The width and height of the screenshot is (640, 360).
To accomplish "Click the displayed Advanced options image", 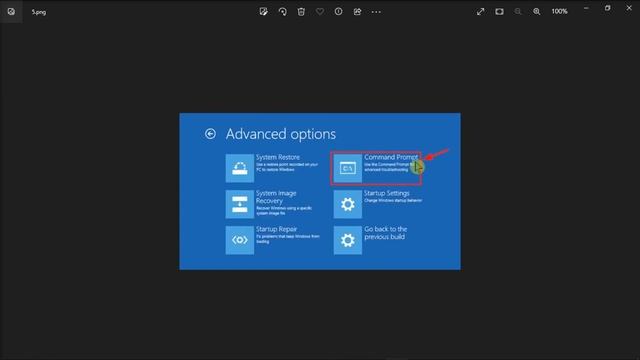I will (320, 191).
